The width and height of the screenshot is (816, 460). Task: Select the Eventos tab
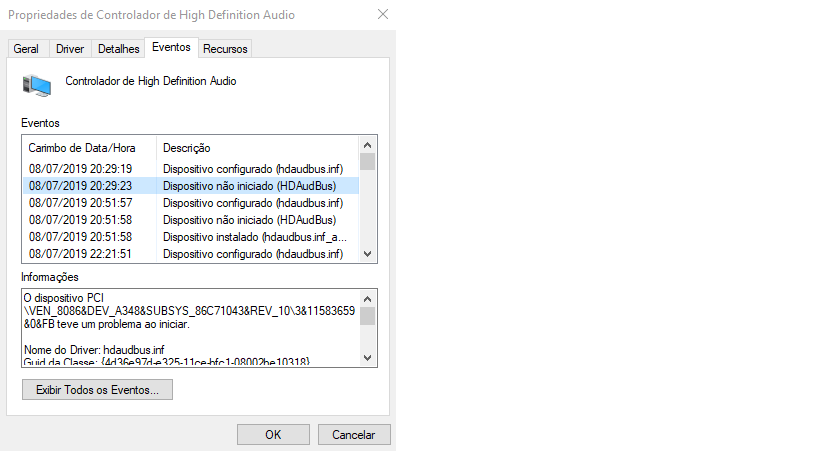[x=171, y=47]
